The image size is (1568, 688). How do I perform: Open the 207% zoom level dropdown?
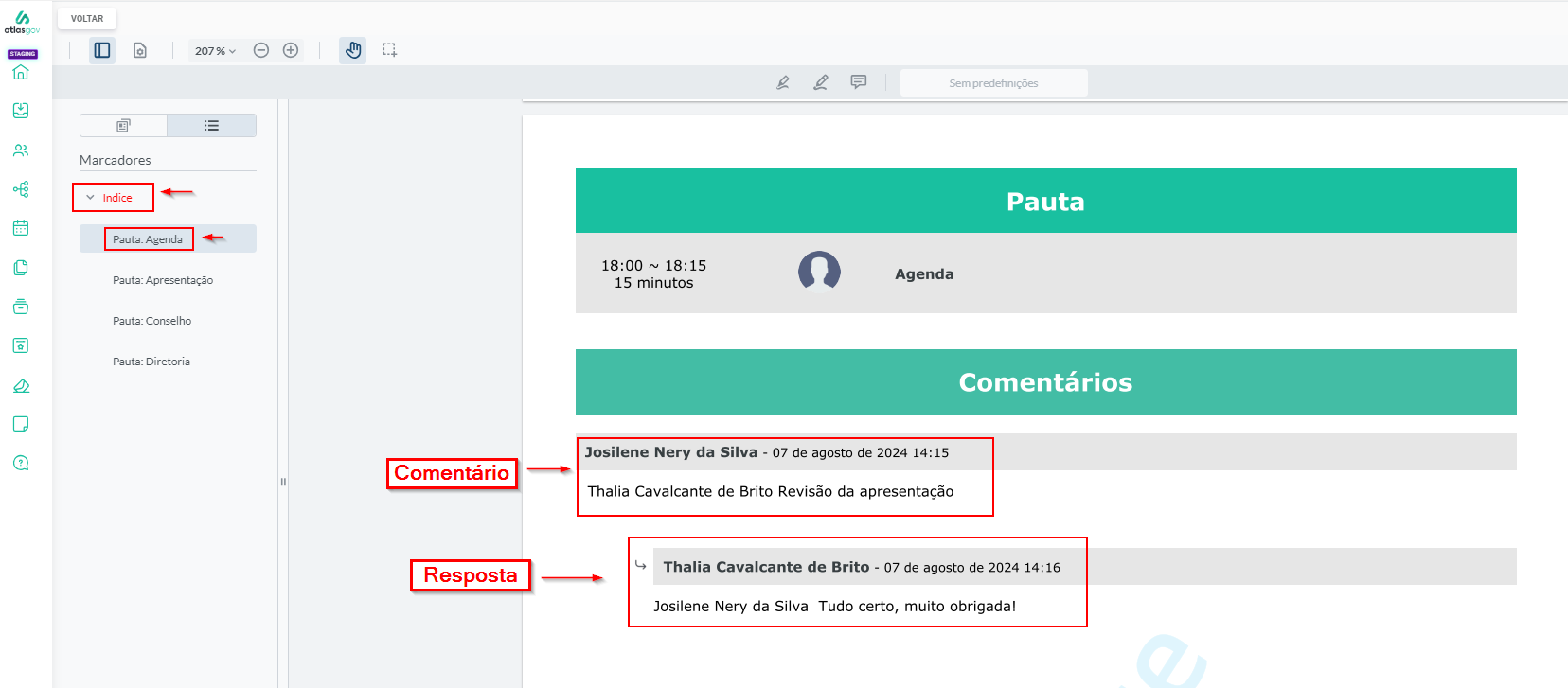point(215,51)
